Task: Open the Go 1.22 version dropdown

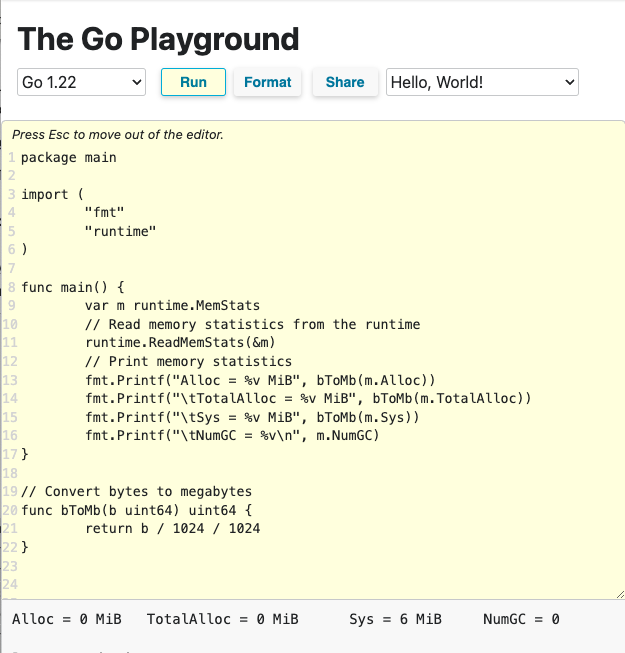Action: pos(82,82)
